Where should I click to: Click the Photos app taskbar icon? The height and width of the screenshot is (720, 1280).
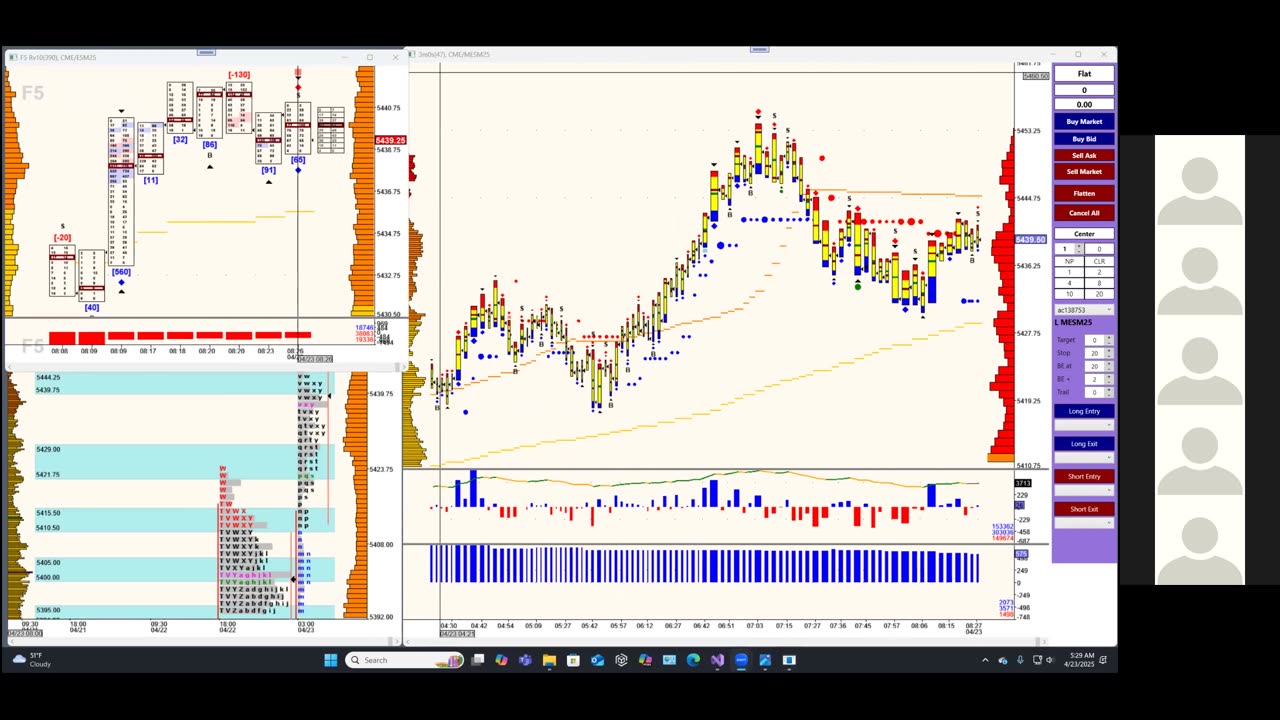point(765,660)
